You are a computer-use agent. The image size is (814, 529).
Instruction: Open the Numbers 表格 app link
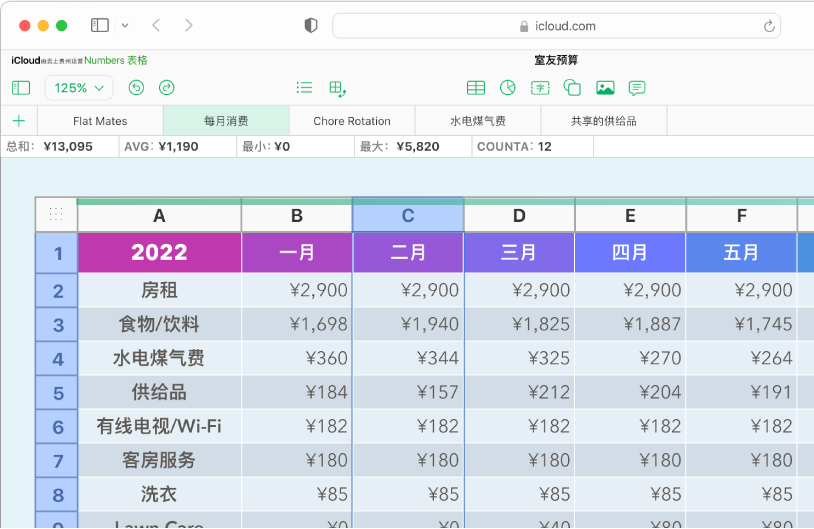pos(116,60)
